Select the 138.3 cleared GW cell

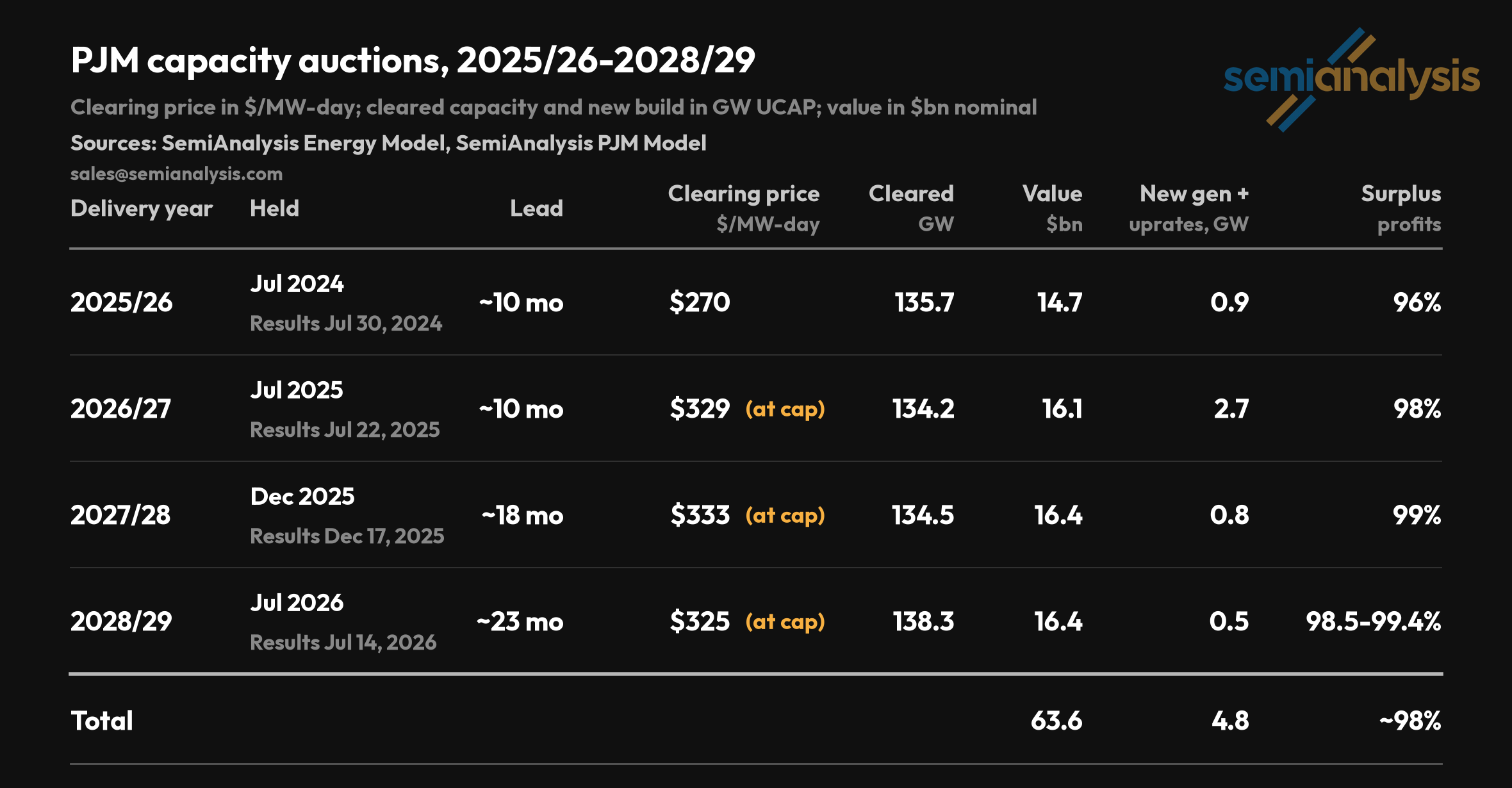coord(923,621)
